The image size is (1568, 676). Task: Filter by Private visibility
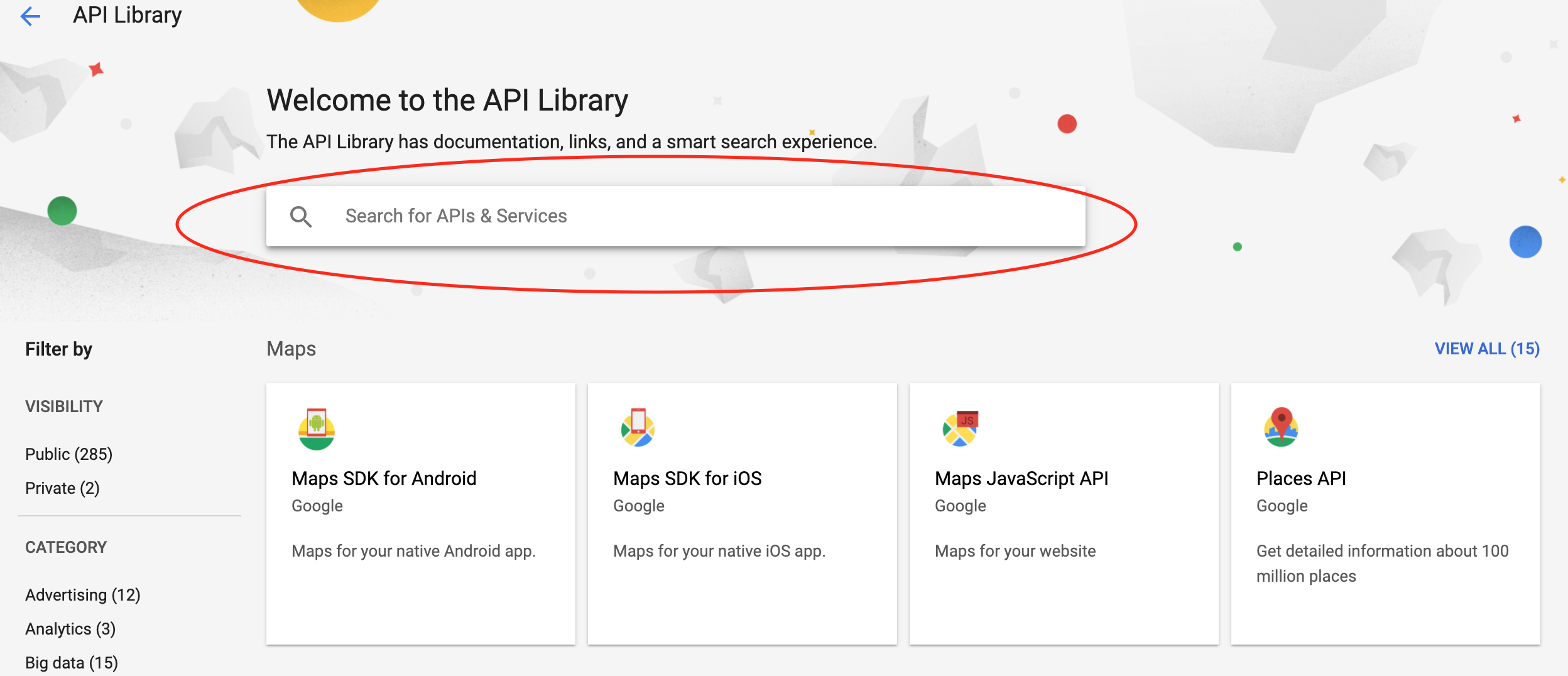[x=62, y=487]
